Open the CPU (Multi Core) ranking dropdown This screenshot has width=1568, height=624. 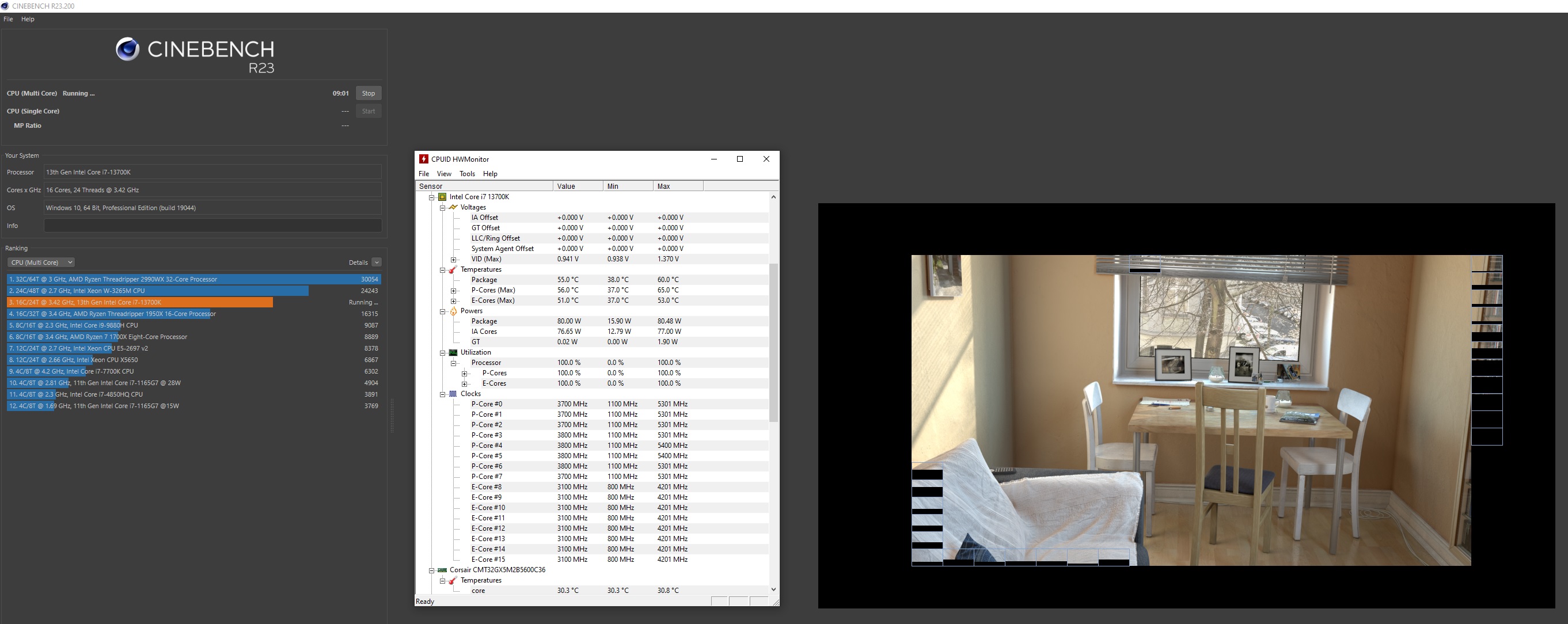(x=41, y=262)
